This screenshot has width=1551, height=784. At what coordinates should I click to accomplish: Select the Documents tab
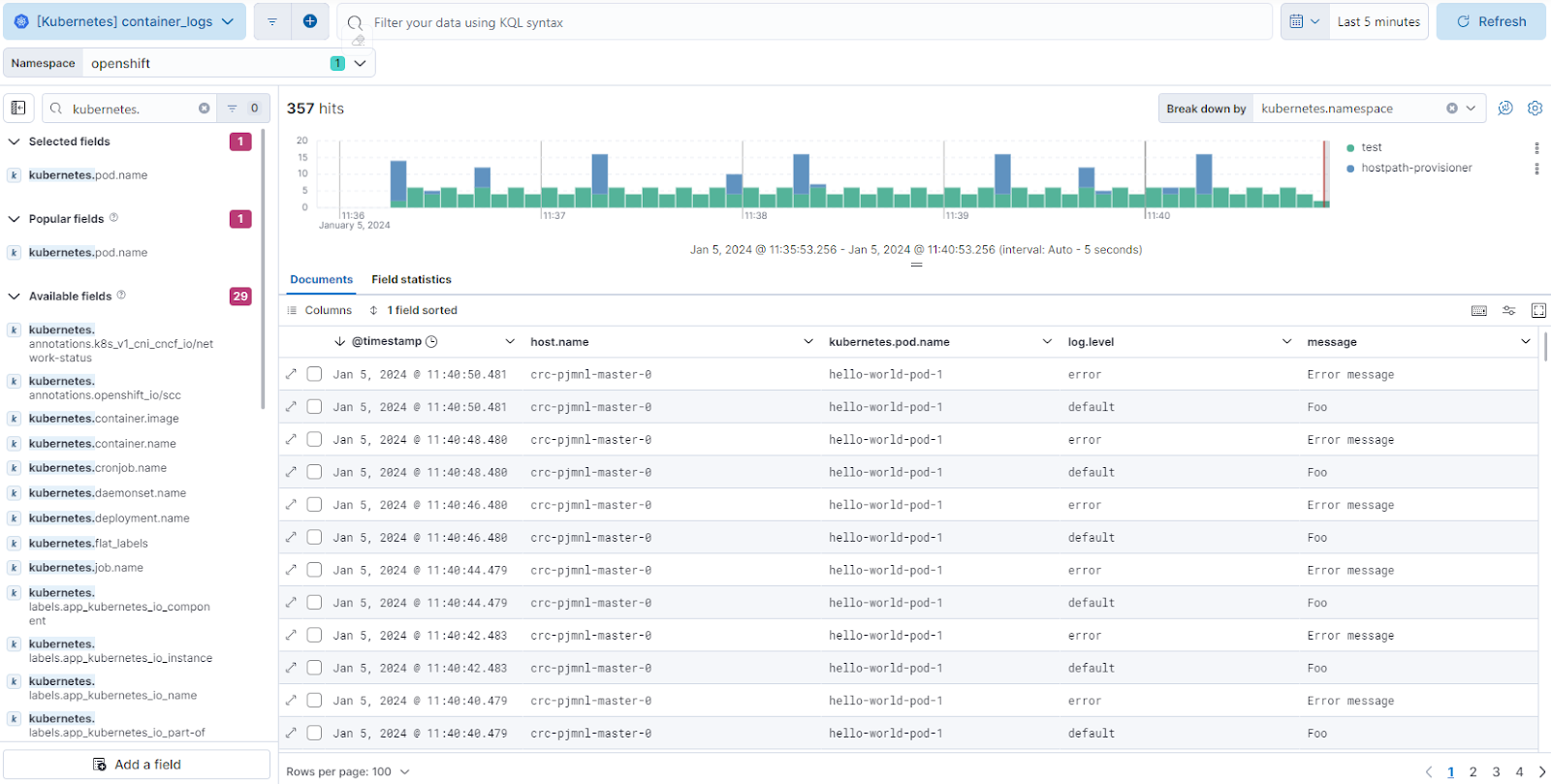(x=321, y=279)
